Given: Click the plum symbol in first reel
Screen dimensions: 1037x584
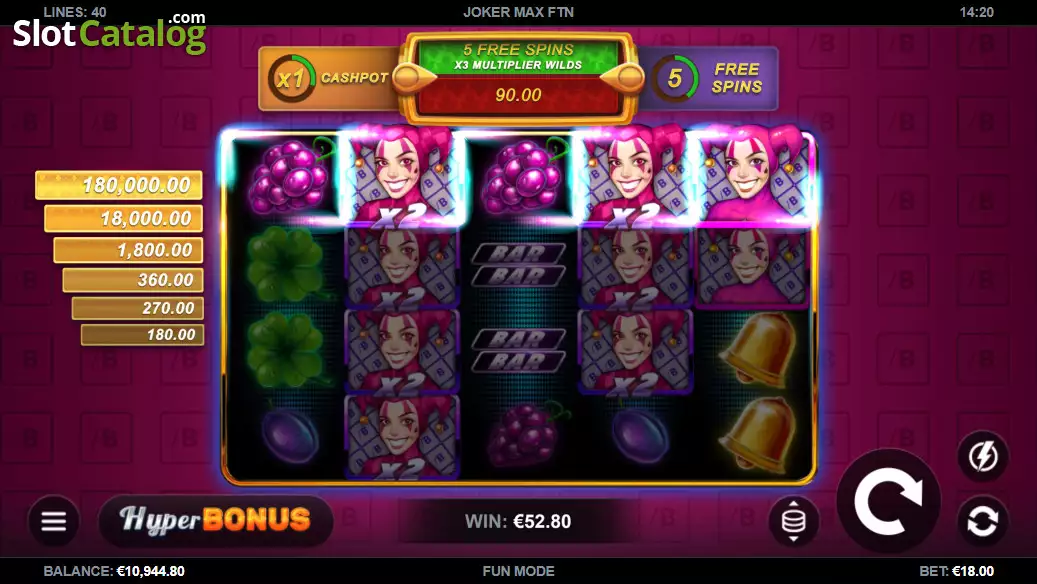Looking at the screenshot, I should 288,435.
